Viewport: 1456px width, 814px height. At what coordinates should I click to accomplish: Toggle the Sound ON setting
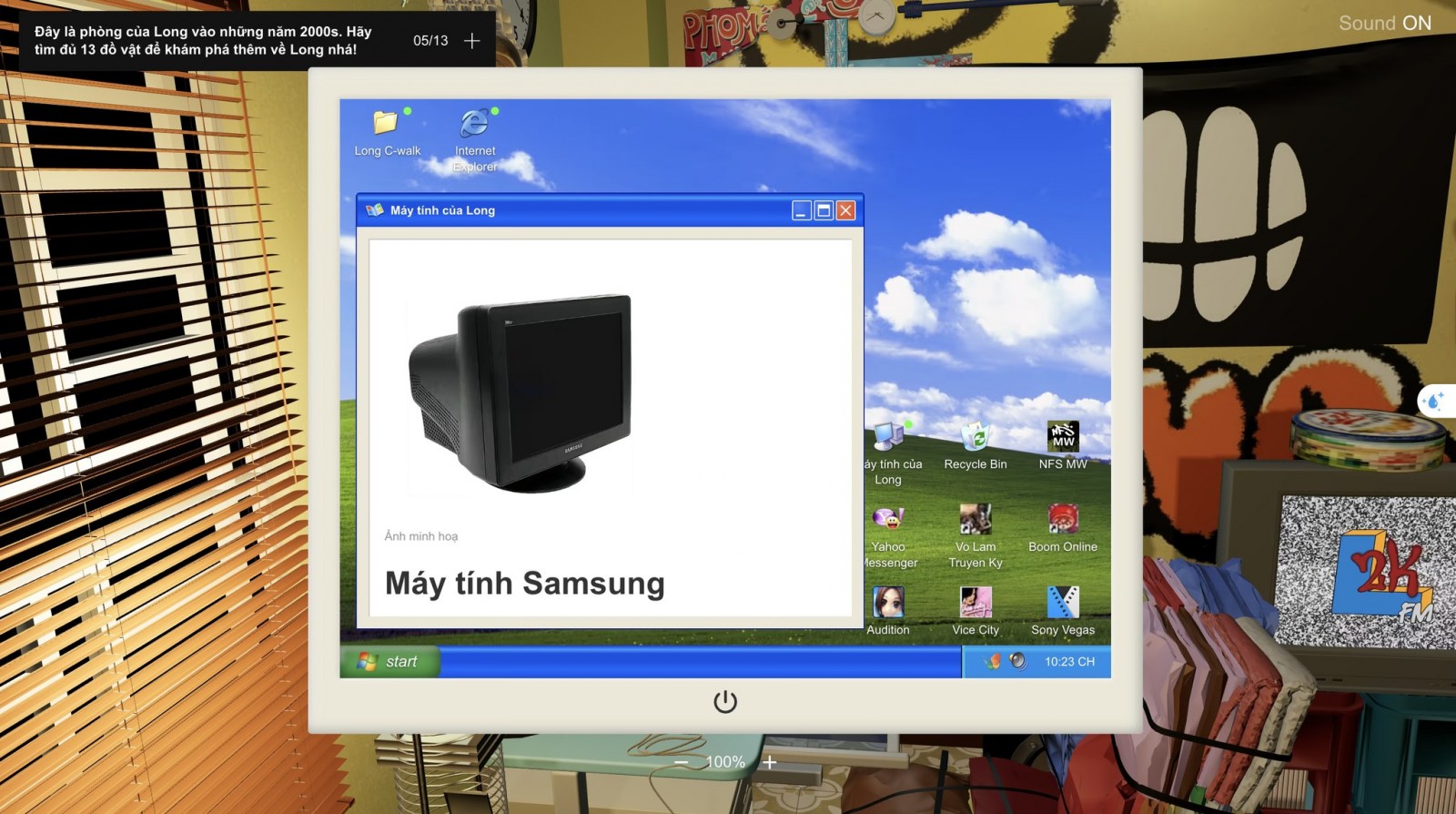pos(1384,24)
